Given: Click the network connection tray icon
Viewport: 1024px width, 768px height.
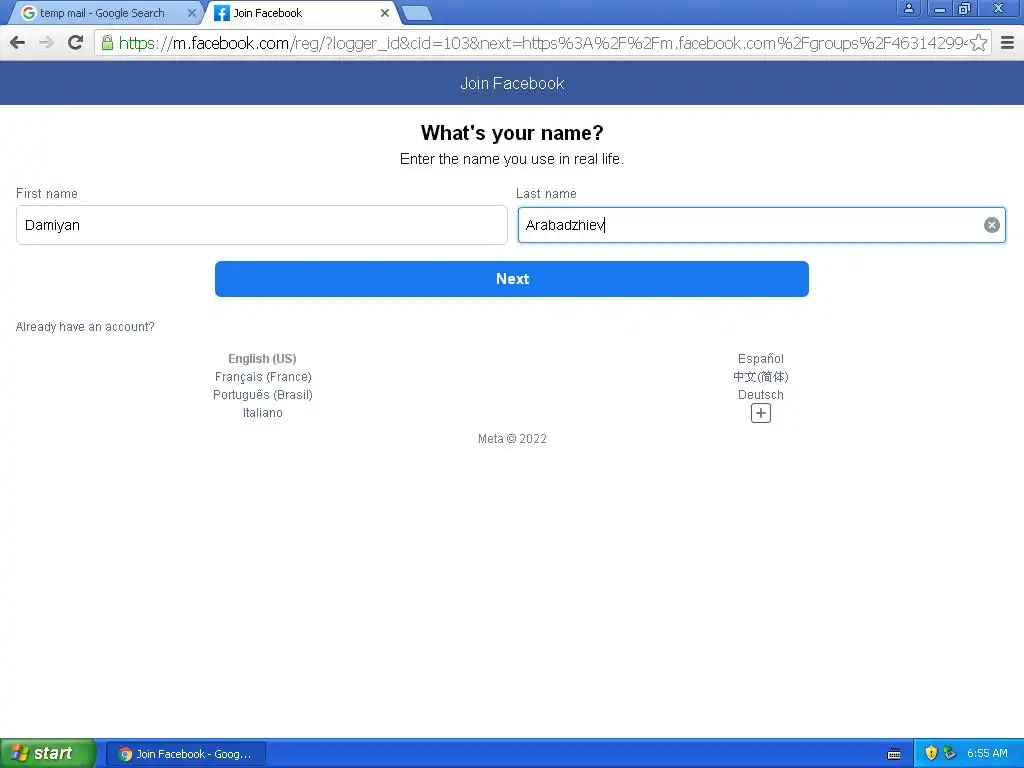Looking at the screenshot, I should coord(950,754).
